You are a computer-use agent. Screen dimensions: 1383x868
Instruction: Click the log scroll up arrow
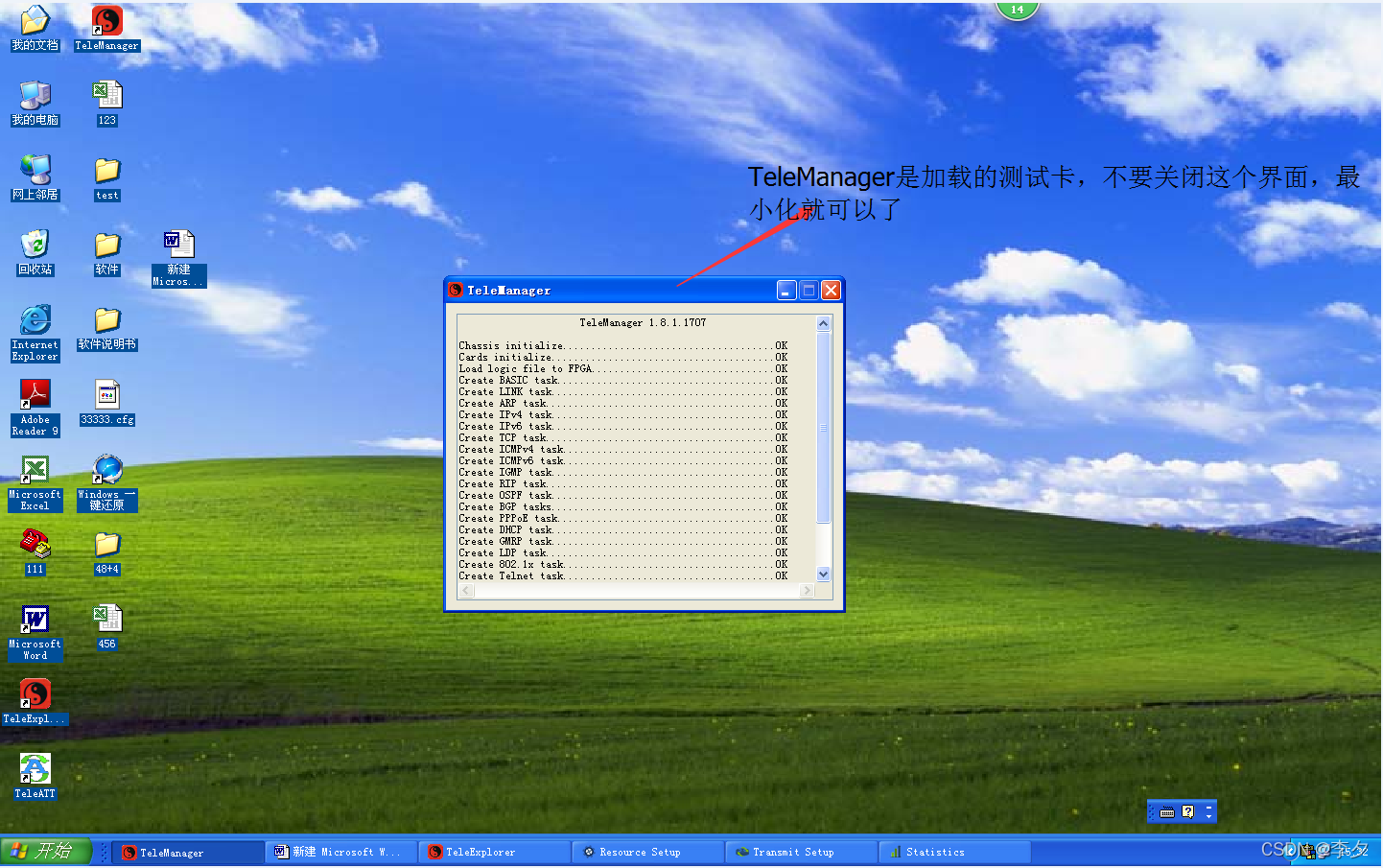tap(823, 324)
